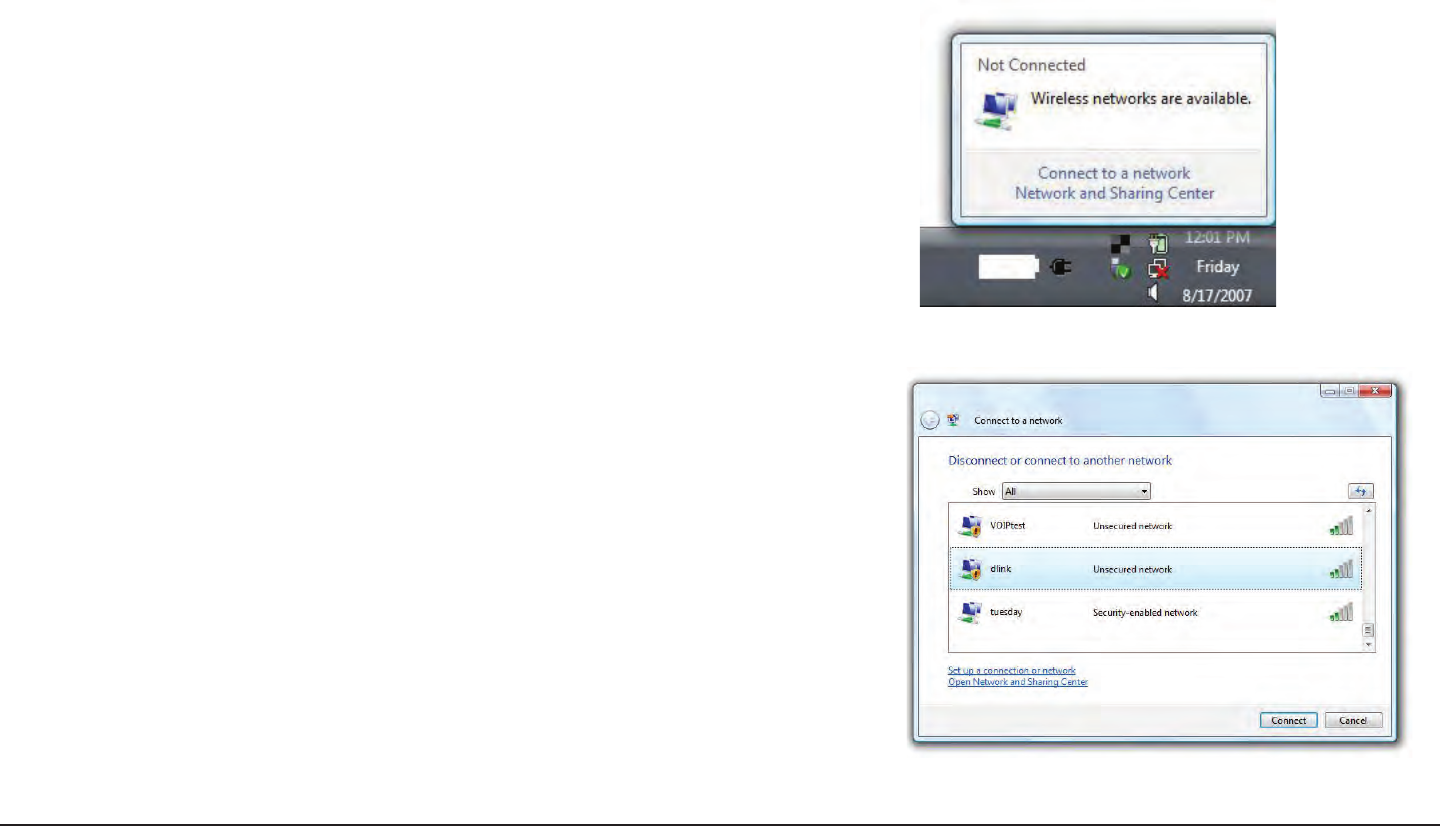Click the network list scrollbar down arrow
The image size is (1440, 826).
1369,645
